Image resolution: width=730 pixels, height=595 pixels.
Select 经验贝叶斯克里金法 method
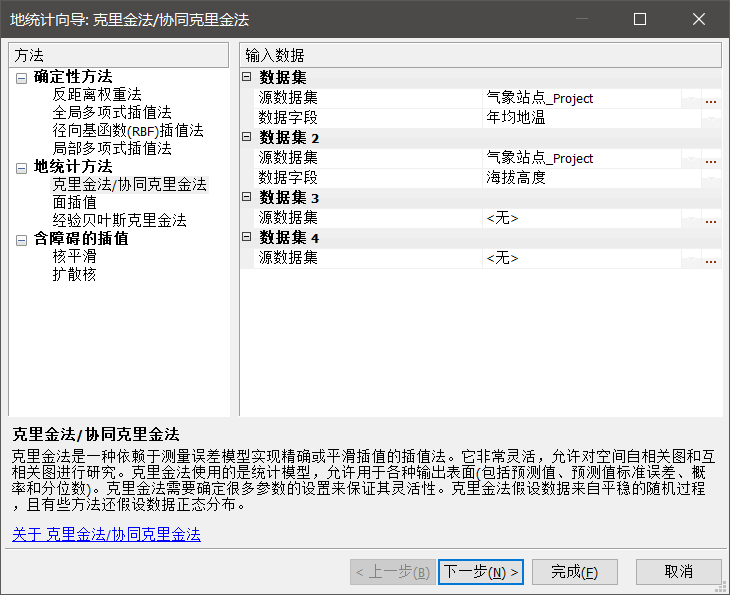[119, 220]
